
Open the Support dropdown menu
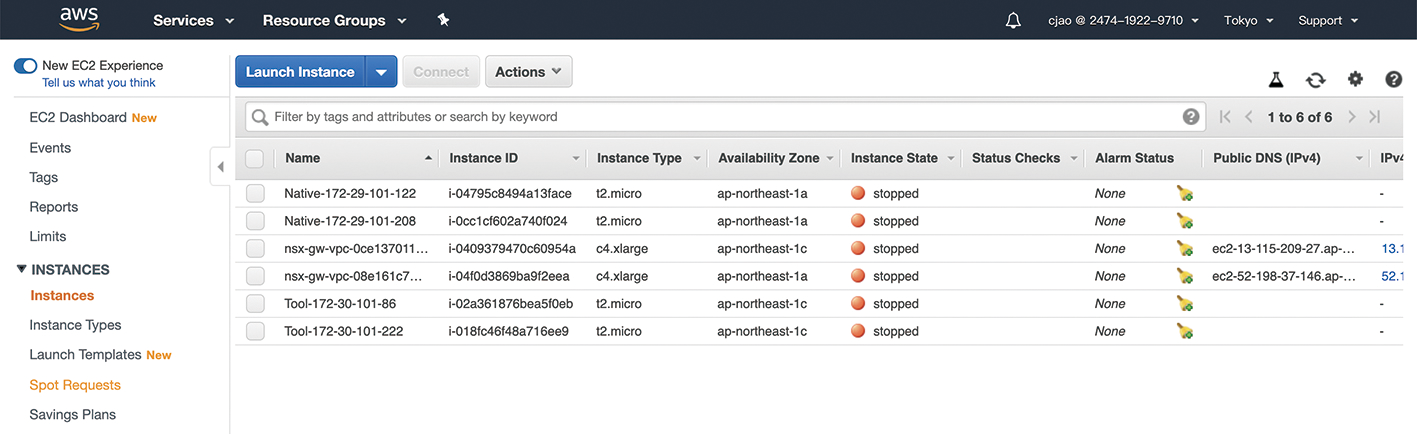pyautogui.click(x=1327, y=20)
